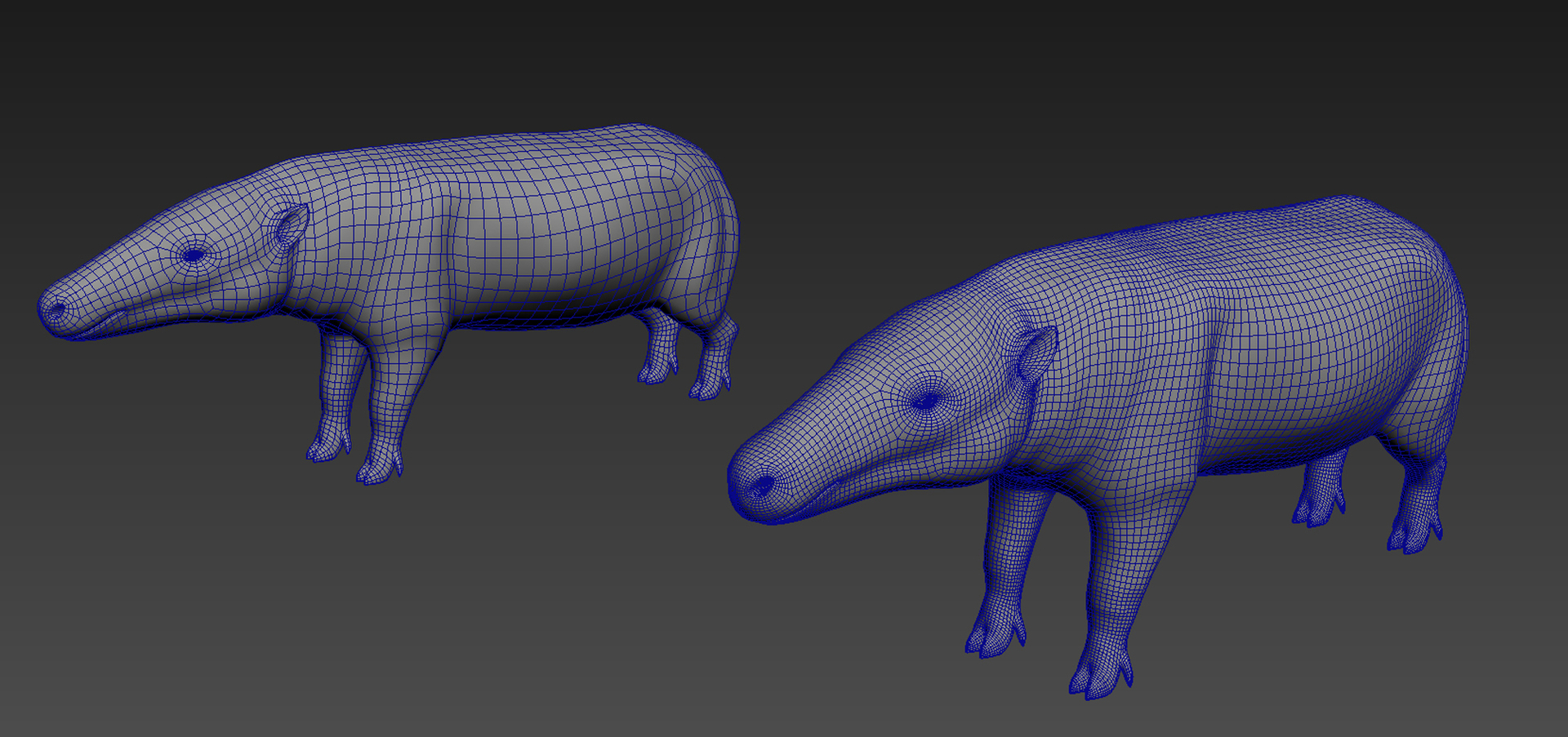Select the eye of the larger right model
The image size is (1568, 737).
tap(927, 401)
